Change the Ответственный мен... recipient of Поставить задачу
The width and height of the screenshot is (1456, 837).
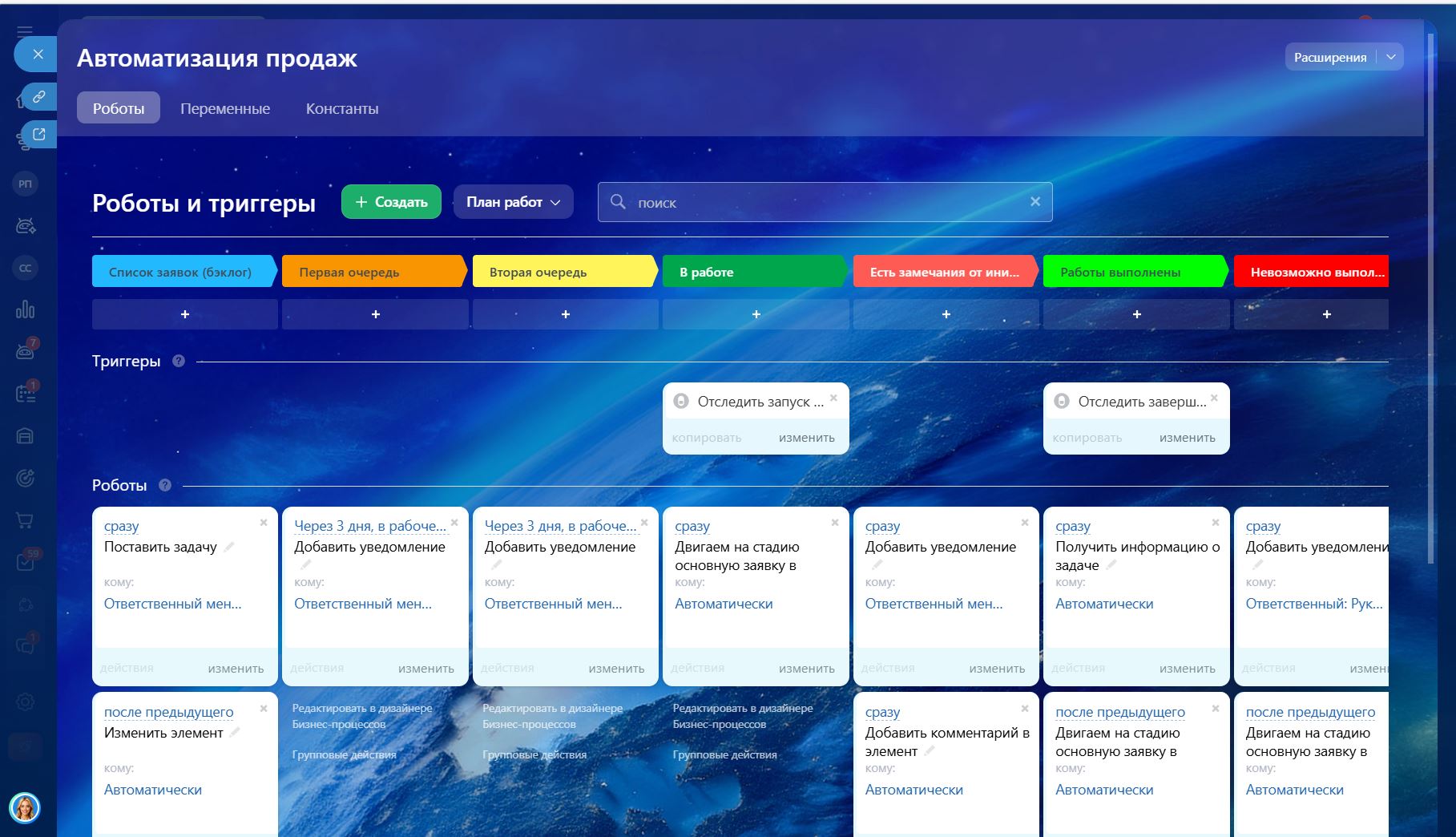172,604
